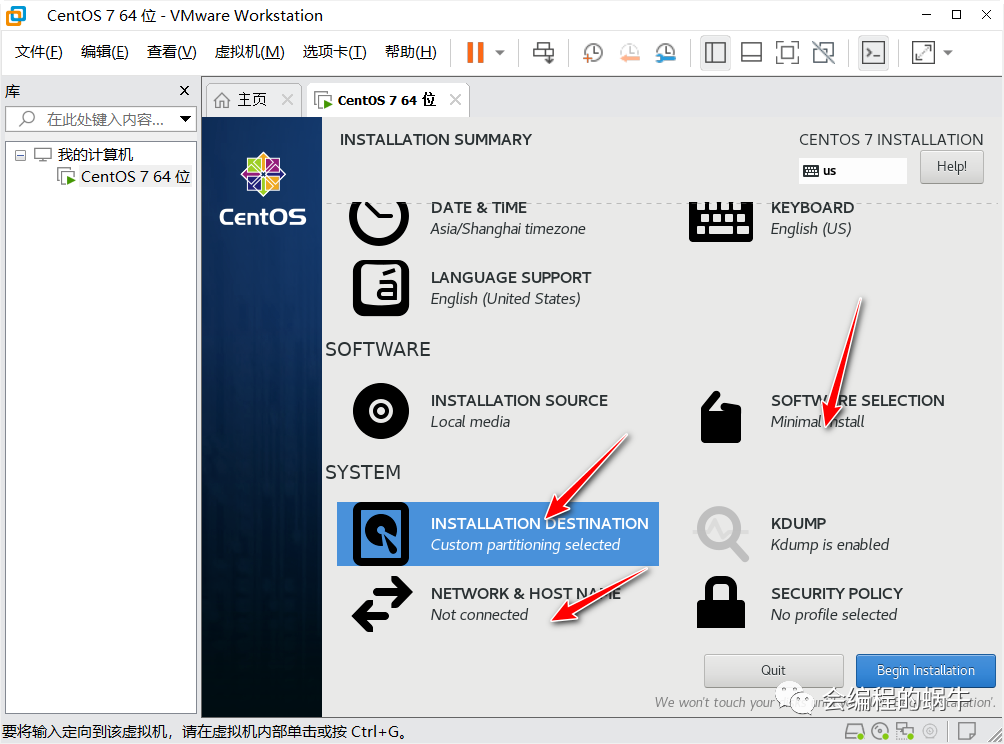Open the 编辑(E) menu

pyautogui.click(x=104, y=52)
